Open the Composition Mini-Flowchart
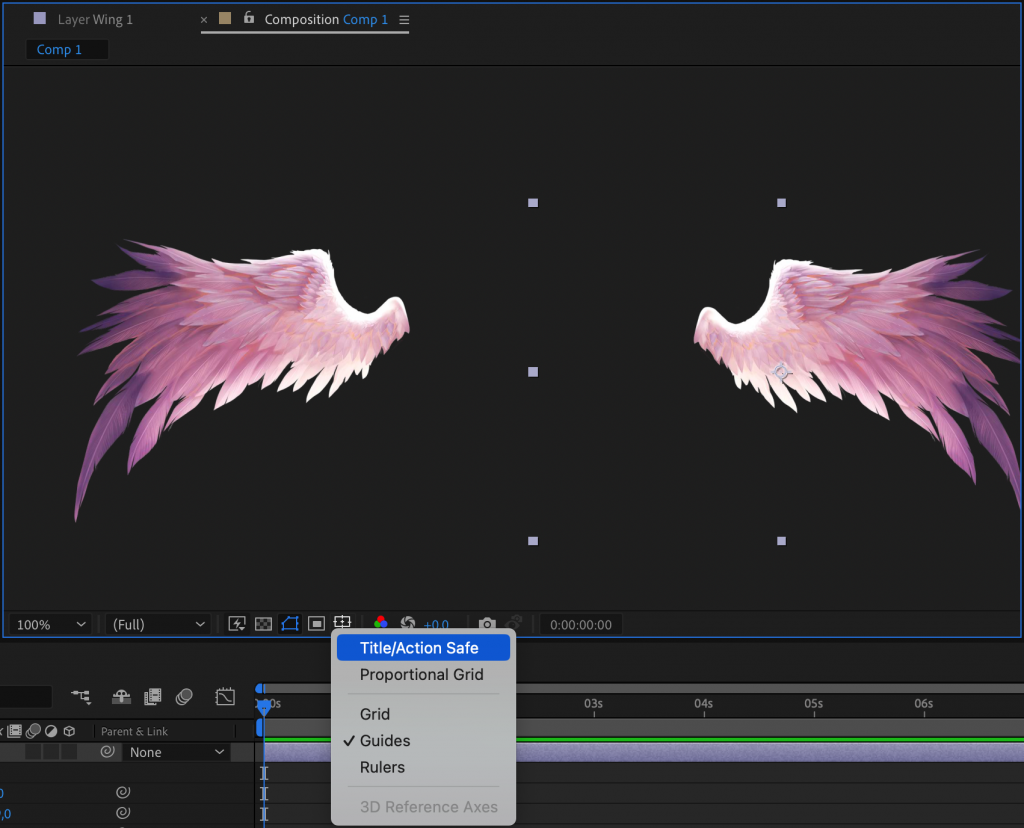This screenshot has height=828, width=1024. (x=80, y=697)
